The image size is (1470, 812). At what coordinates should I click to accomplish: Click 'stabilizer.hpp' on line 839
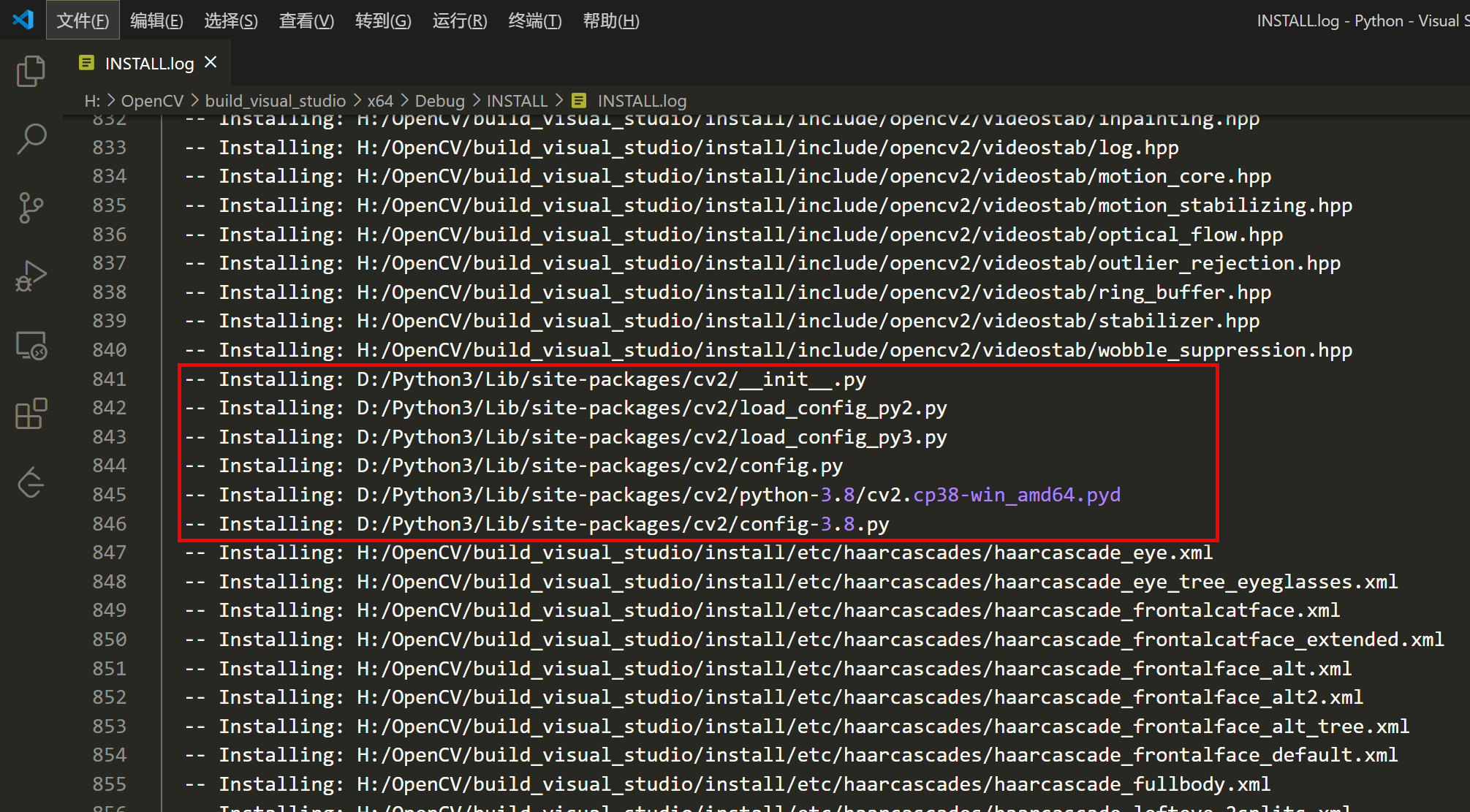tap(1179, 321)
